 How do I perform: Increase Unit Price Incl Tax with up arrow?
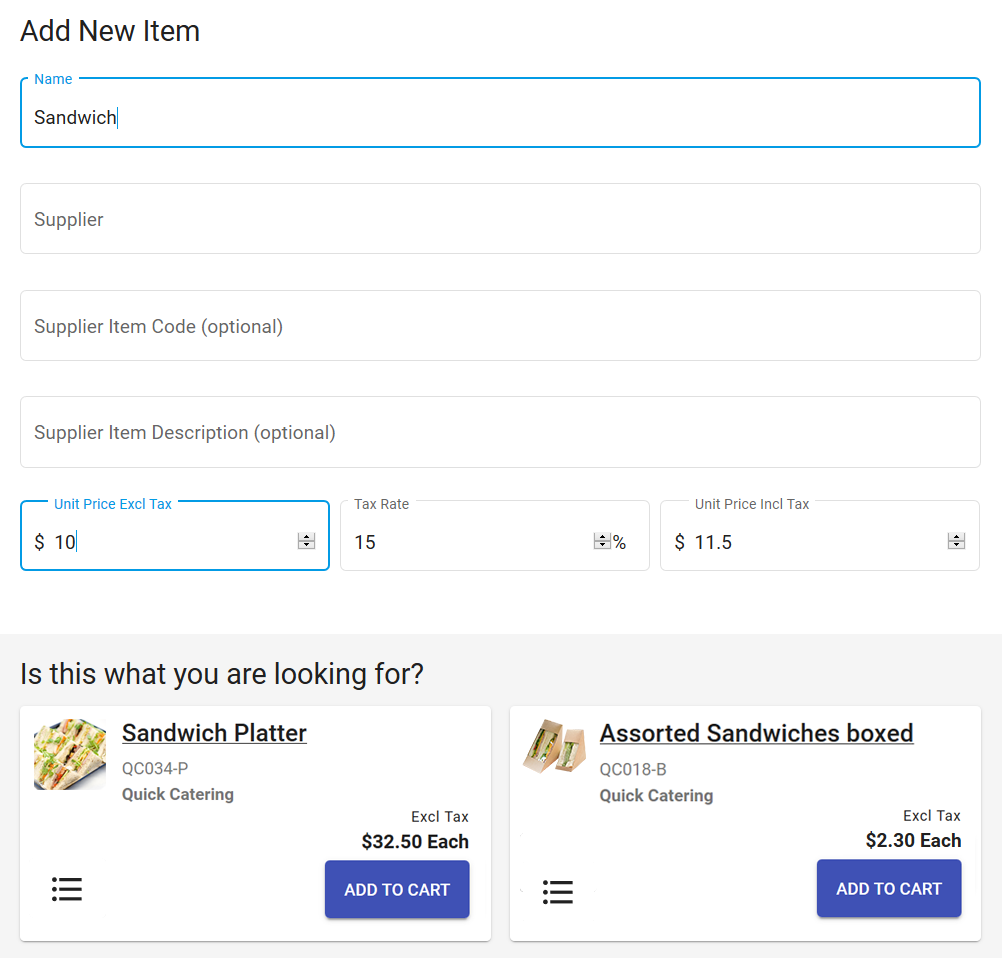pos(956,537)
